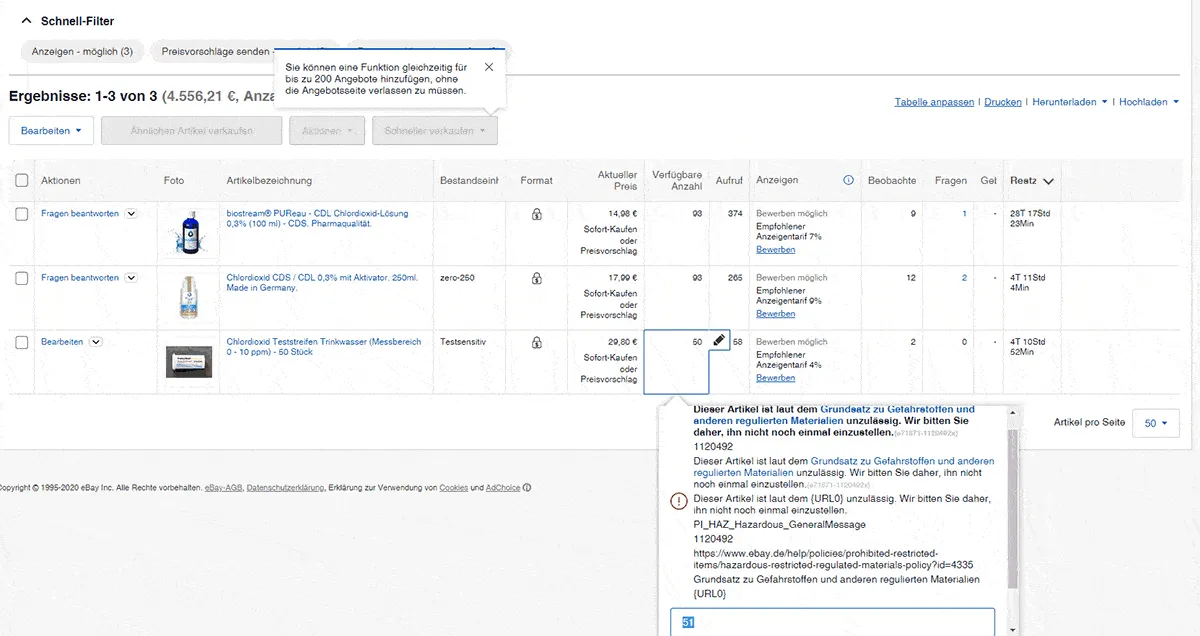Click the disabled Ähnlichen Artikel verkaufen button
The width and height of the screenshot is (1200, 636).
click(x=192, y=131)
